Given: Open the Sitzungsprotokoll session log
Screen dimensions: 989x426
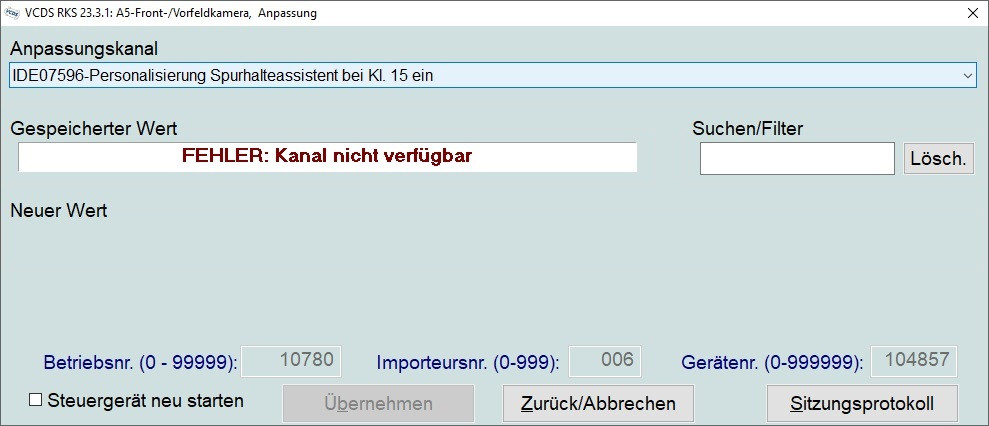Looking at the screenshot, I should [862, 404].
